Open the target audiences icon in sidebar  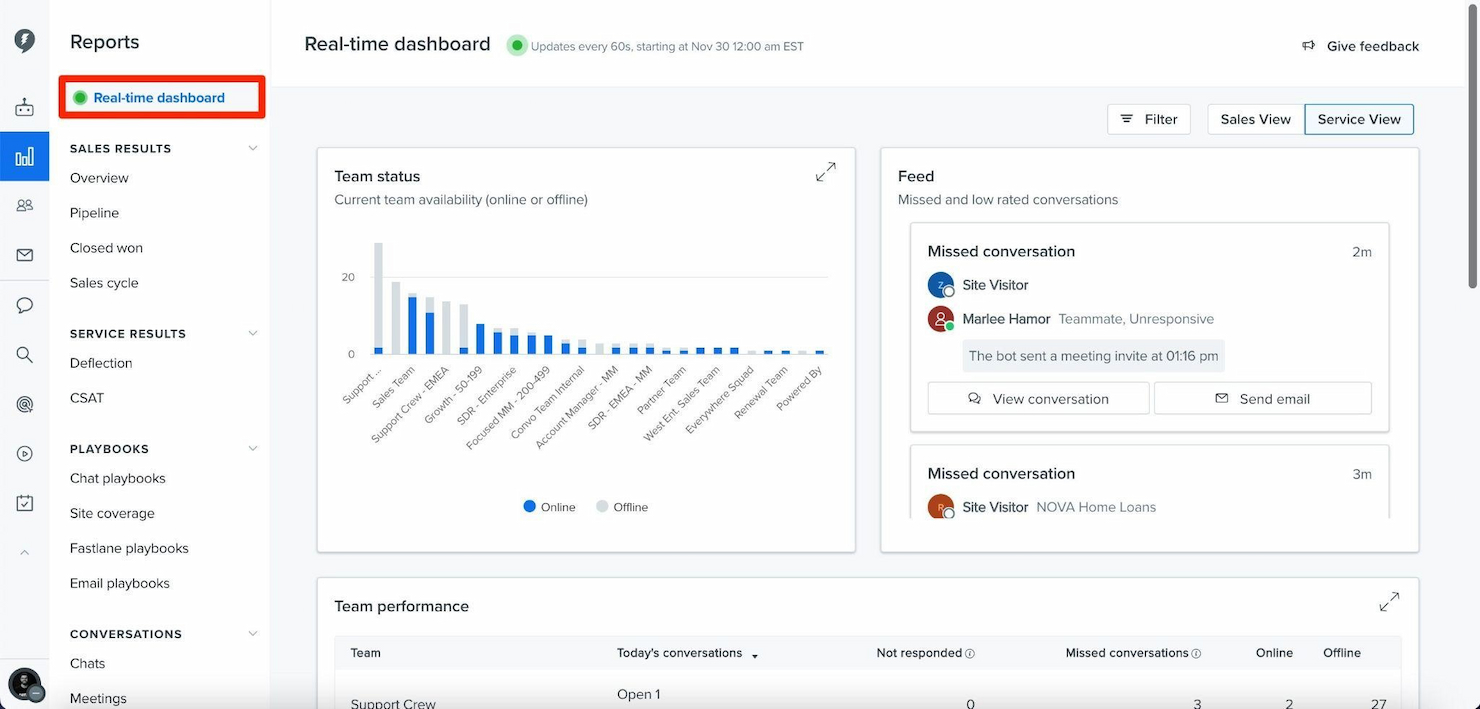click(x=25, y=403)
